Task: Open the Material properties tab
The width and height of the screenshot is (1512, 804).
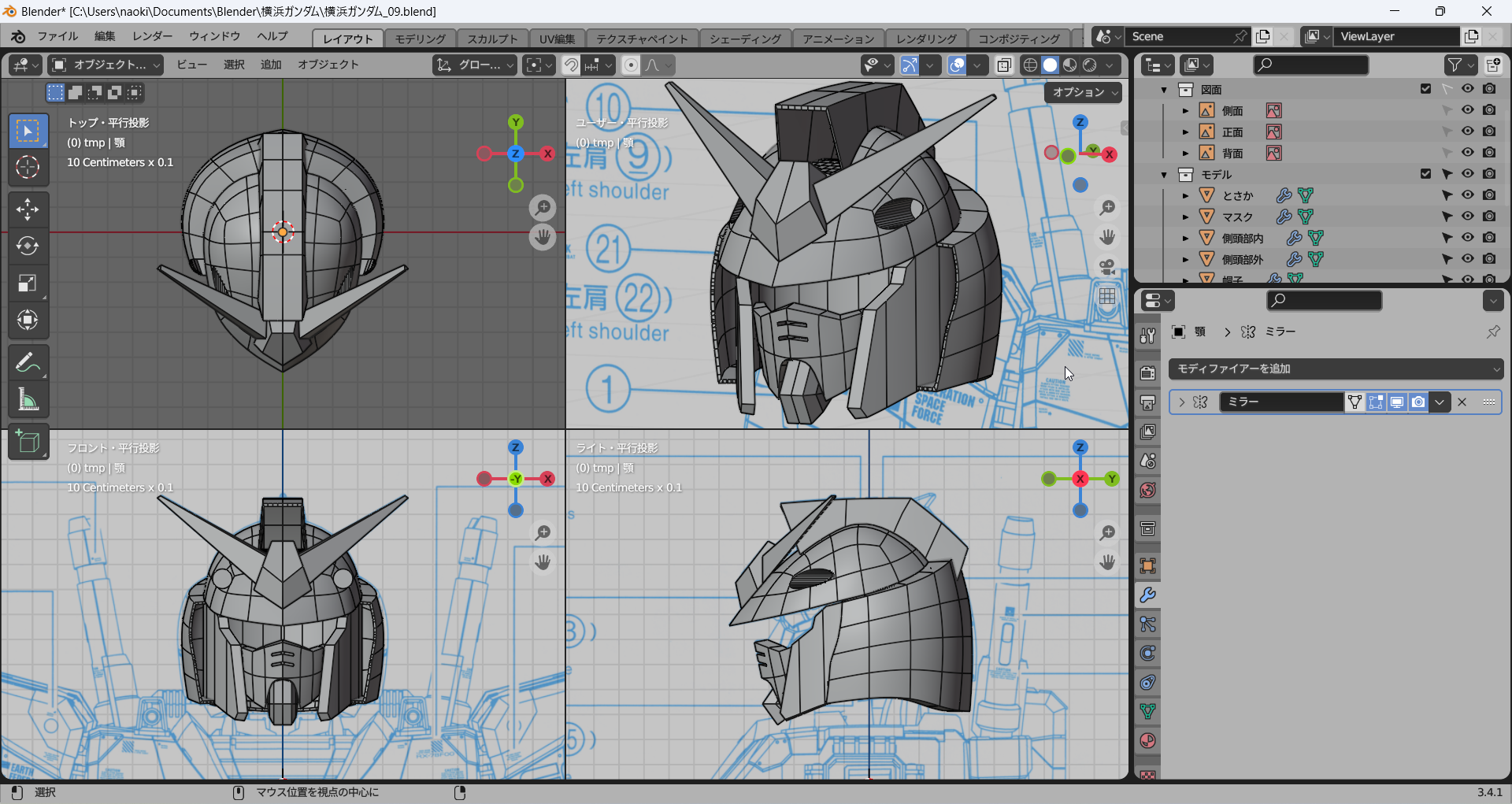Action: (x=1147, y=741)
